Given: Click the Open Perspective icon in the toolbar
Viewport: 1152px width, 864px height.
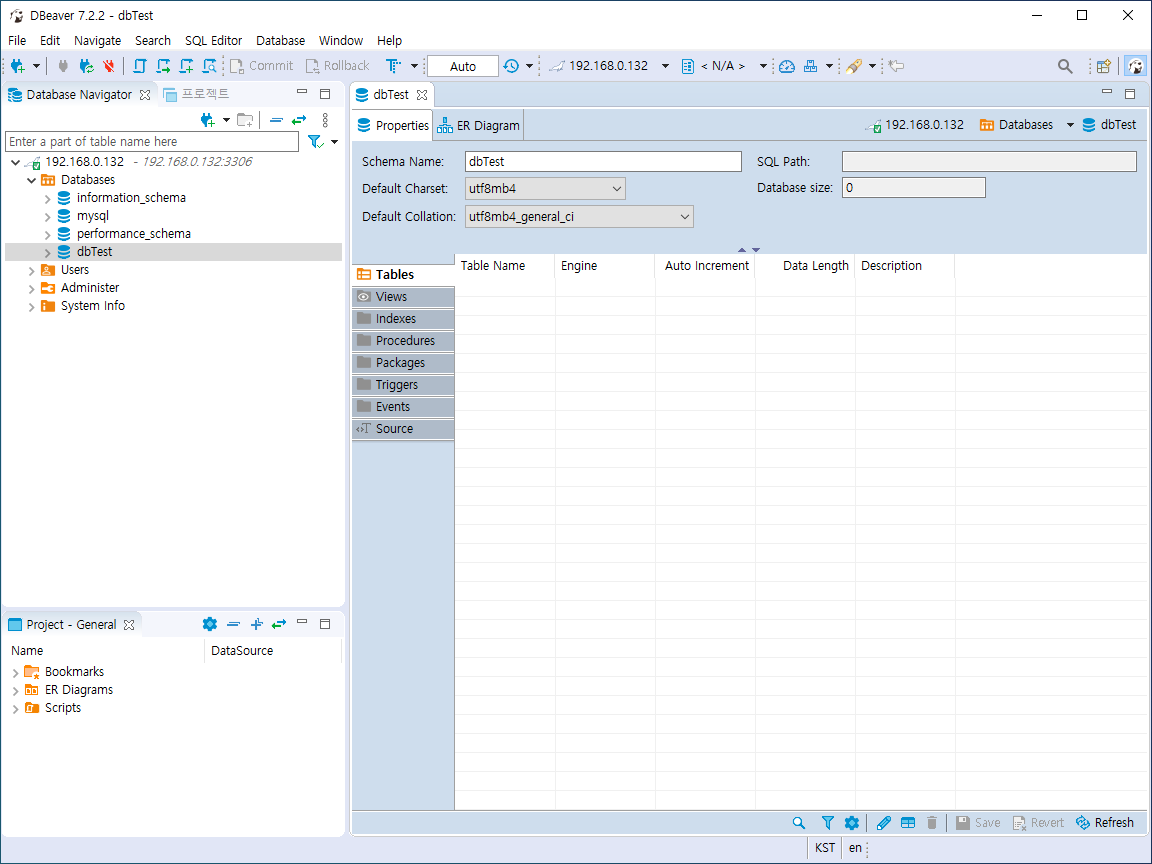Looking at the screenshot, I should tap(1104, 66).
